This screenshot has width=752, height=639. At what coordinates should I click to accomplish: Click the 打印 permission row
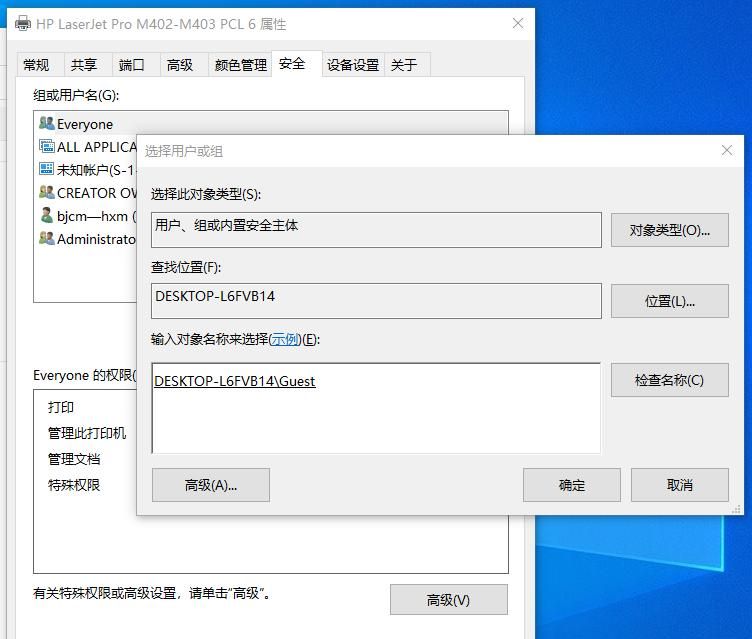(60, 407)
